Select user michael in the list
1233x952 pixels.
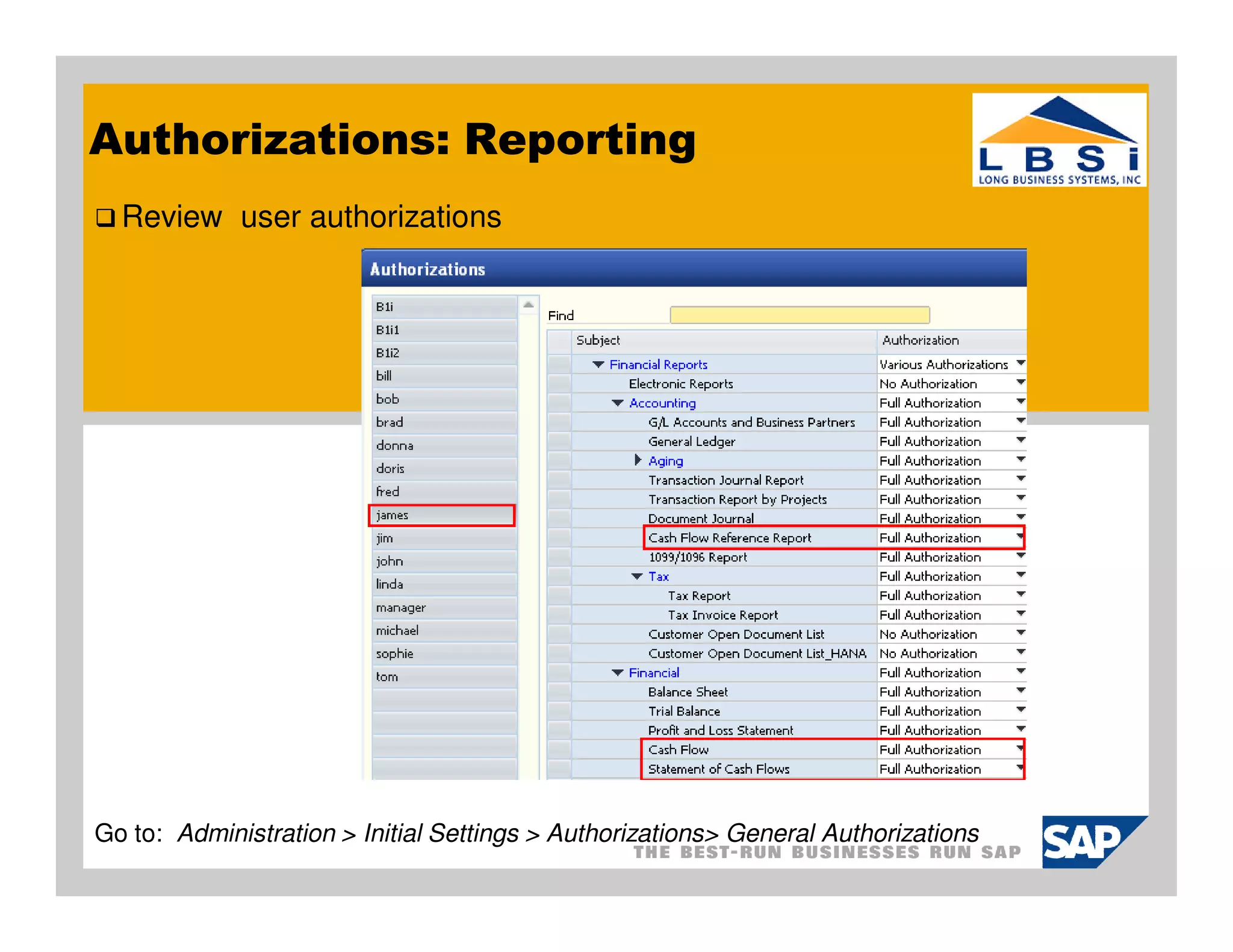(x=444, y=631)
